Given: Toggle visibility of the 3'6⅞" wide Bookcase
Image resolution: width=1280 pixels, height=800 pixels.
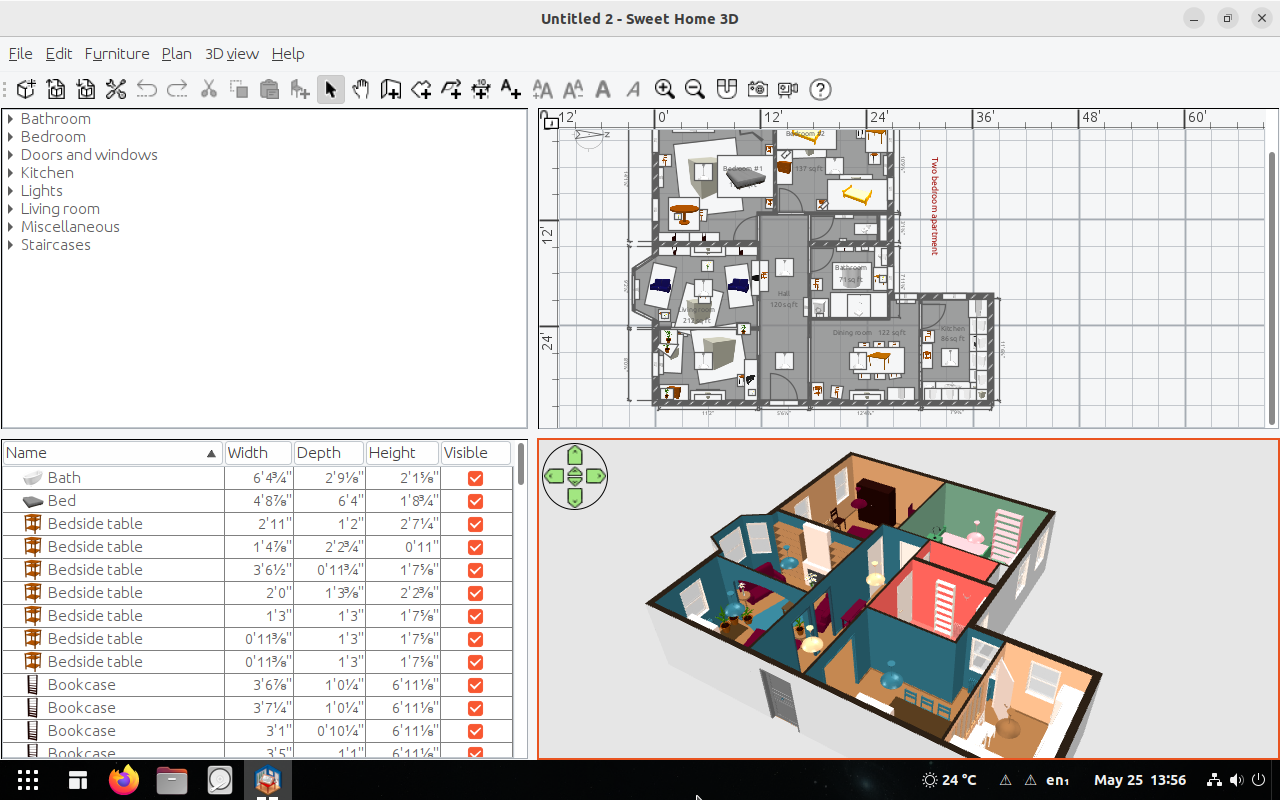Looking at the screenshot, I should [476, 685].
